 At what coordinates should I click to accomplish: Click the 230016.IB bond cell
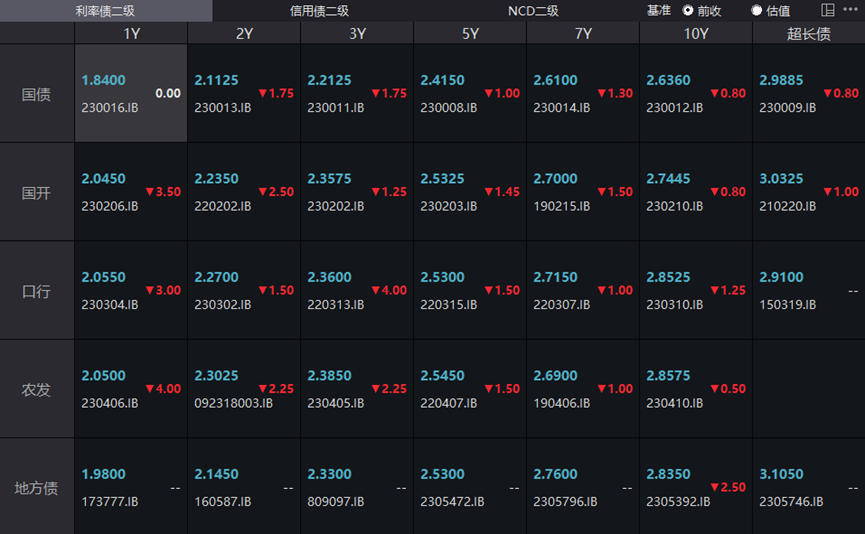(131, 93)
